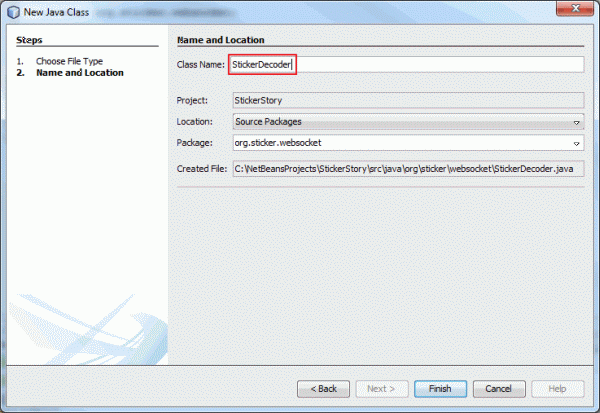Click the Cancel button
600x413 pixels.
coord(499,389)
